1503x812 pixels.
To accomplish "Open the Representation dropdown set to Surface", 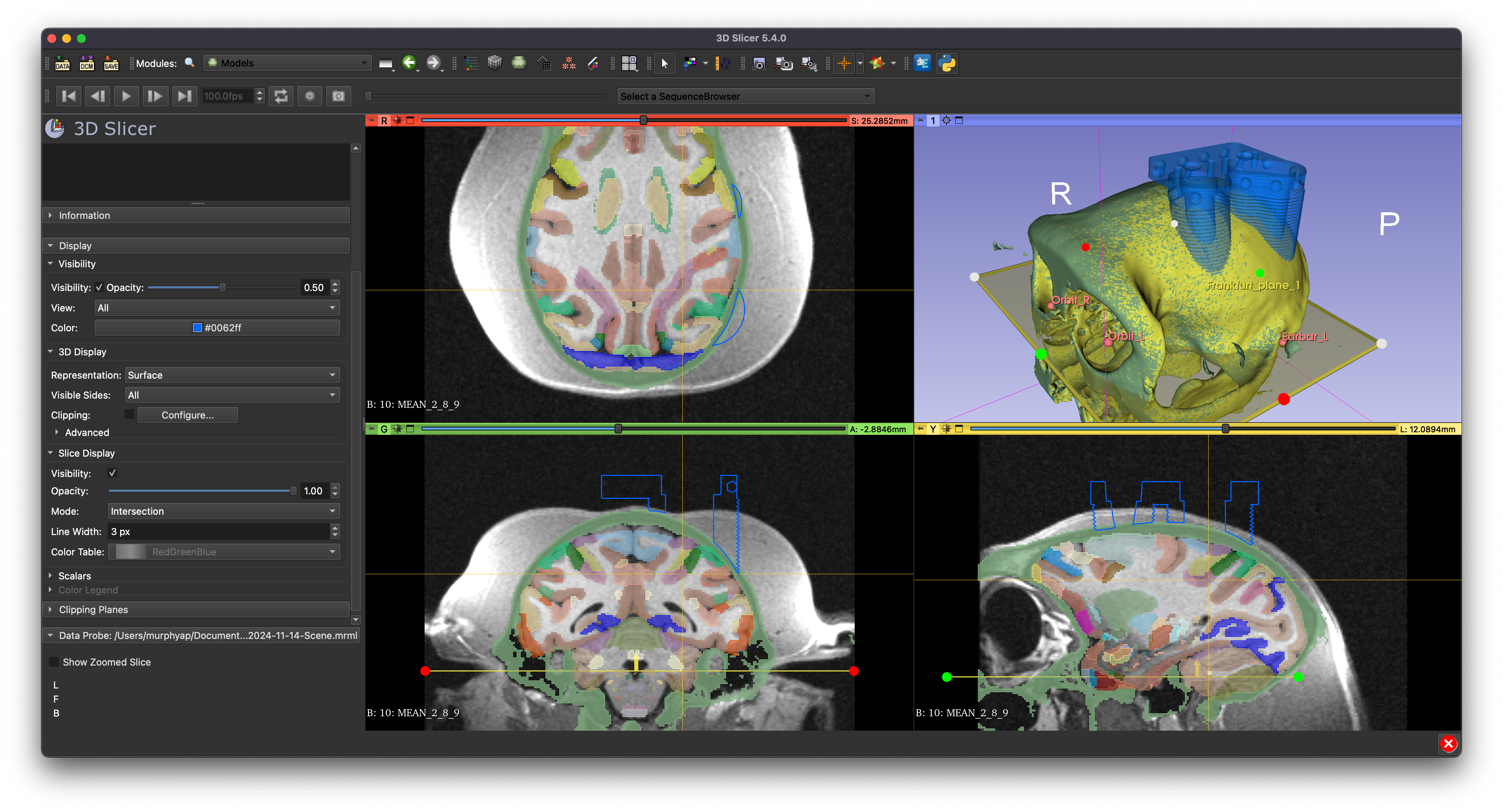I will pyautogui.click(x=232, y=375).
